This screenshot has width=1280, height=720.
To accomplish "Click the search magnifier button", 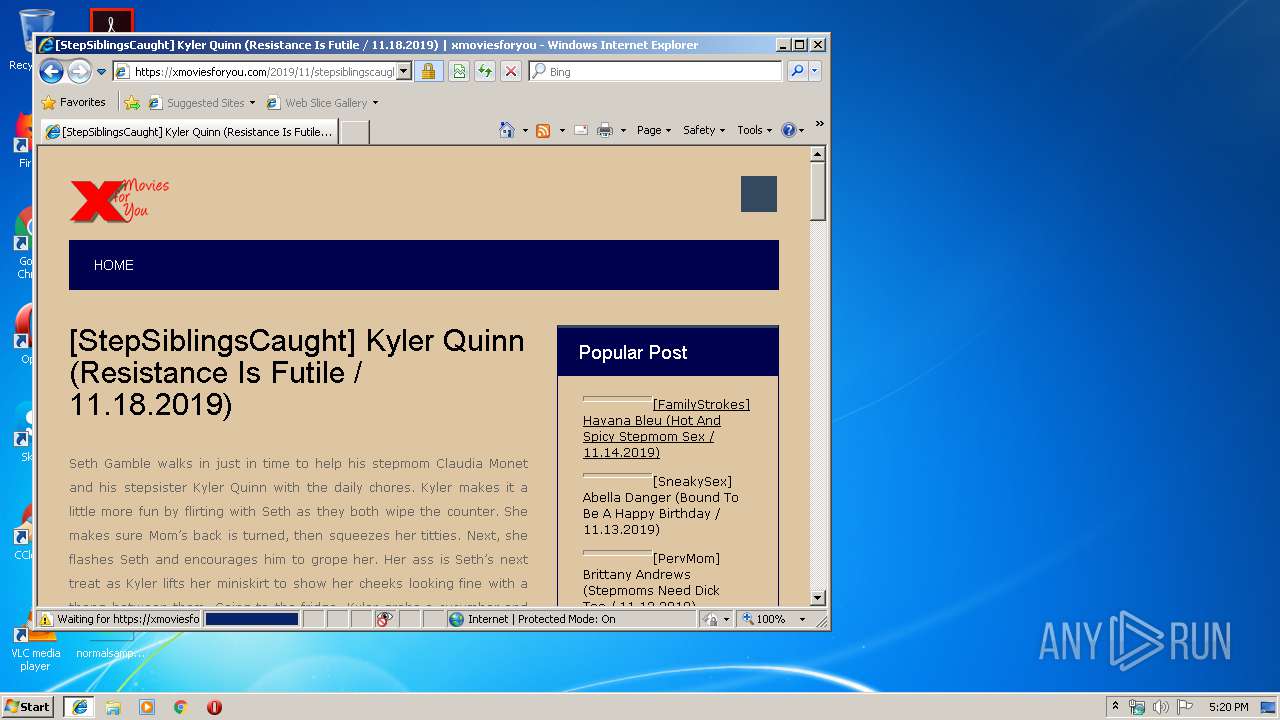I will pos(797,72).
